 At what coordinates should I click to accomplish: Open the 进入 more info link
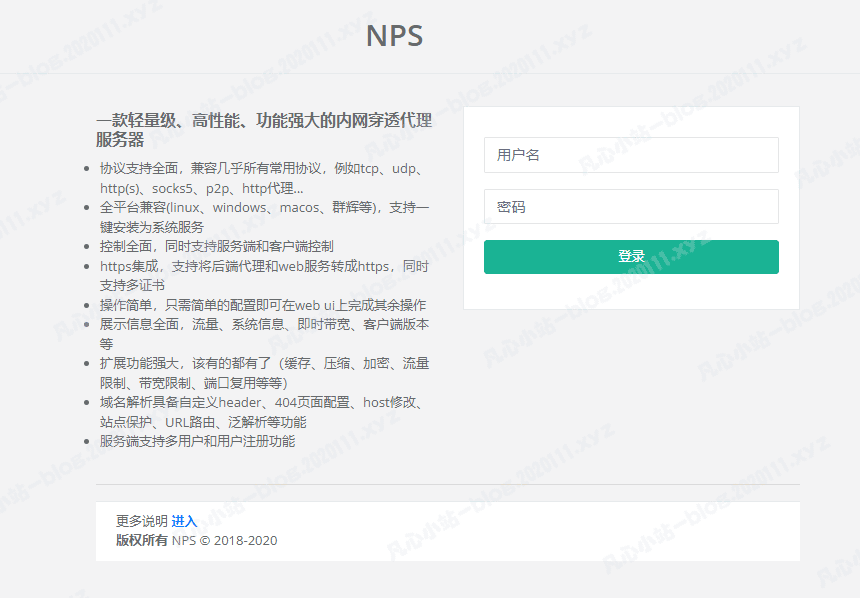[x=184, y=521]
